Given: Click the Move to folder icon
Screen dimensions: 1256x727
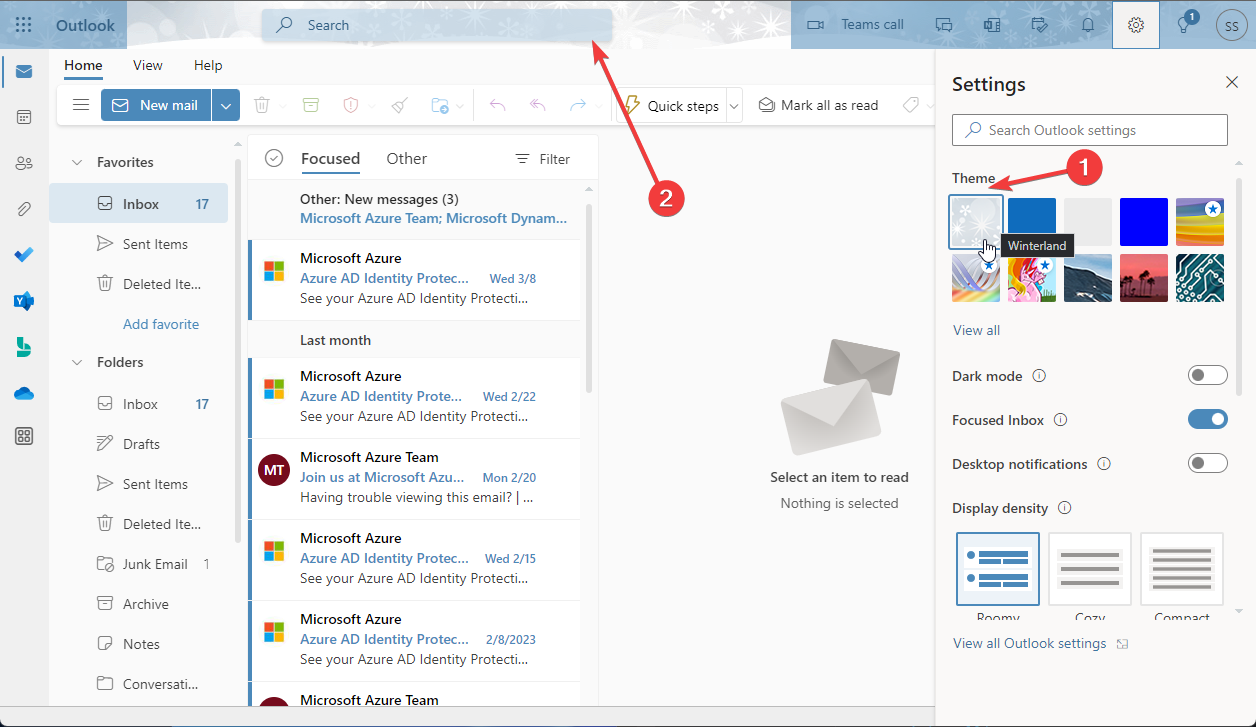Looking at the screenshot, I should 439,105.
